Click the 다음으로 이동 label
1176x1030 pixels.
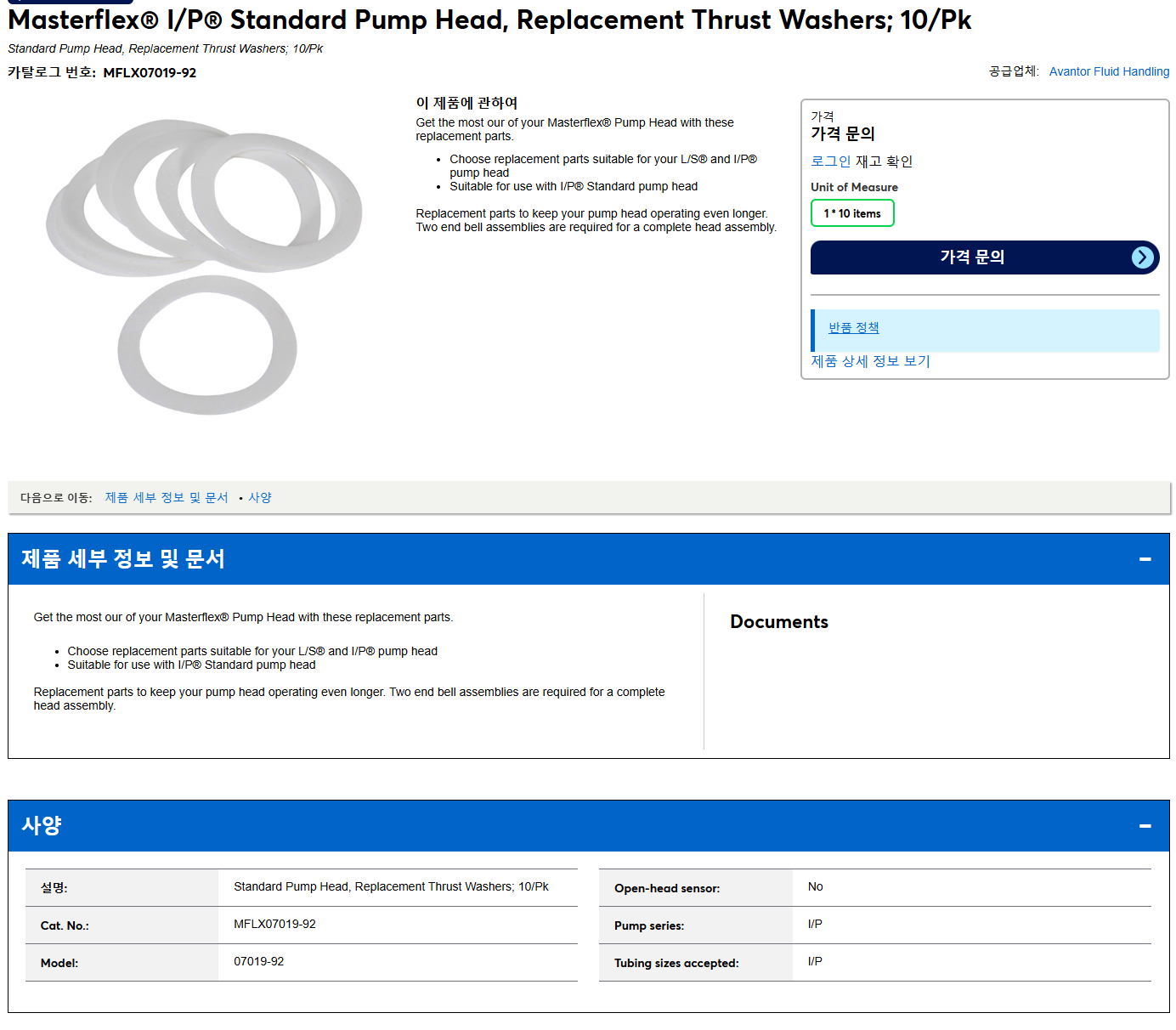56,498
